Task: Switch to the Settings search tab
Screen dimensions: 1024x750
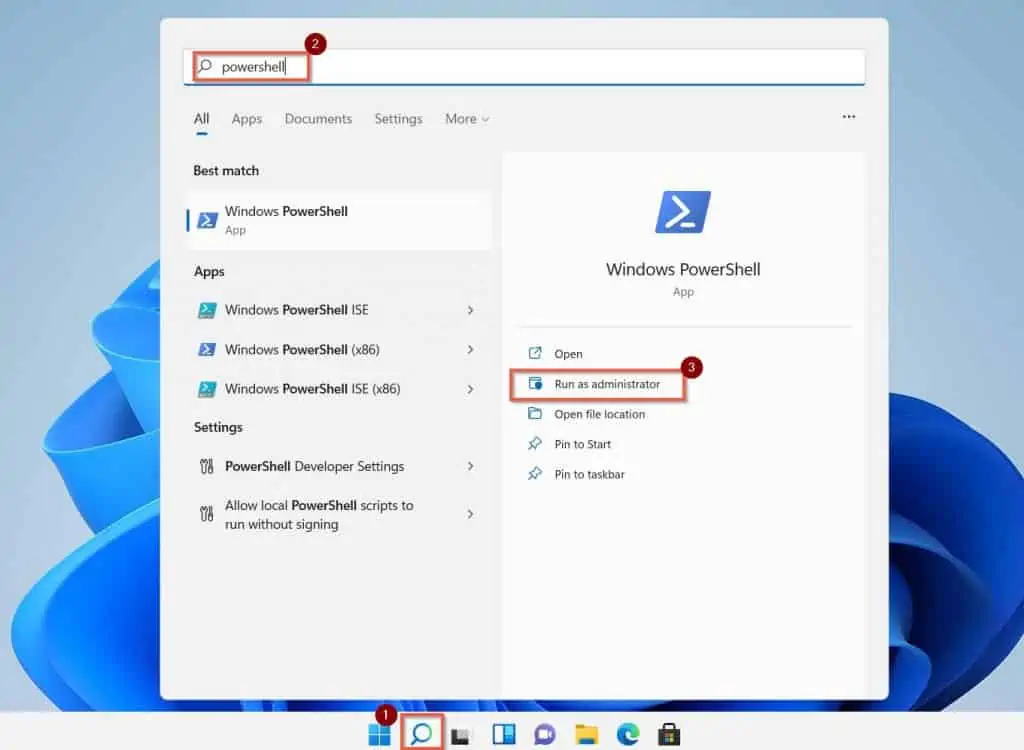Action: 398,118
